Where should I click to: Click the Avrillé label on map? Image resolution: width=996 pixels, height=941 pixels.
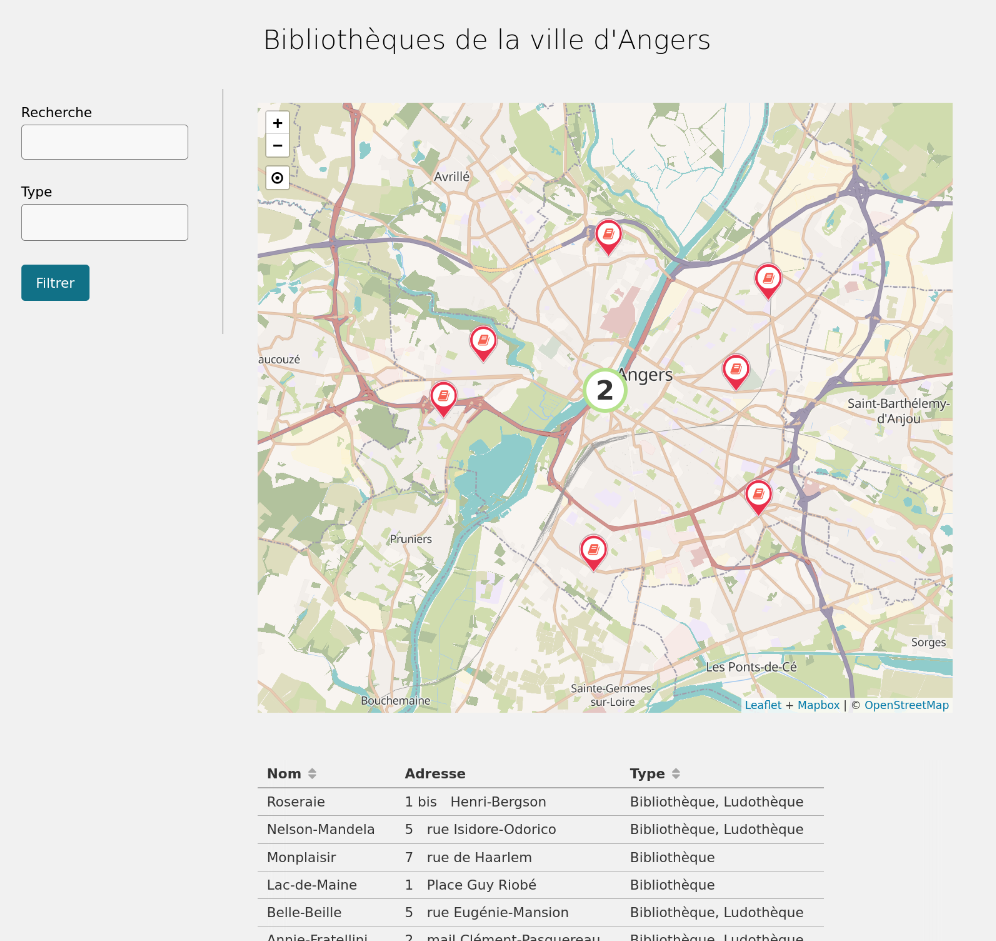click(x=452, y=177)
